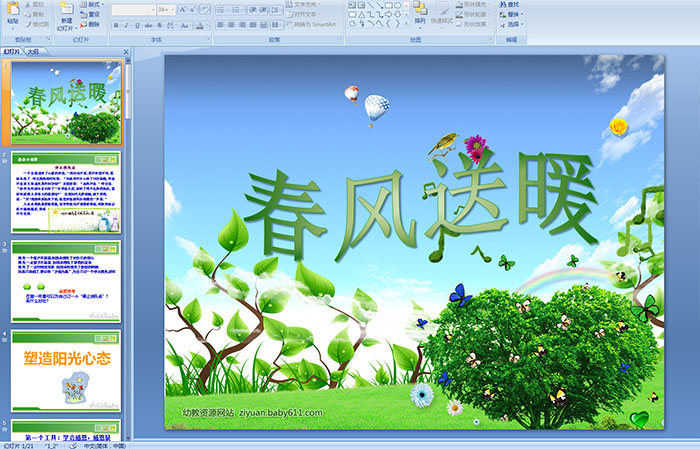Screen dimensions: 700x449
Task: Open the Font name combo box
Action: click(x=133, y=10)
